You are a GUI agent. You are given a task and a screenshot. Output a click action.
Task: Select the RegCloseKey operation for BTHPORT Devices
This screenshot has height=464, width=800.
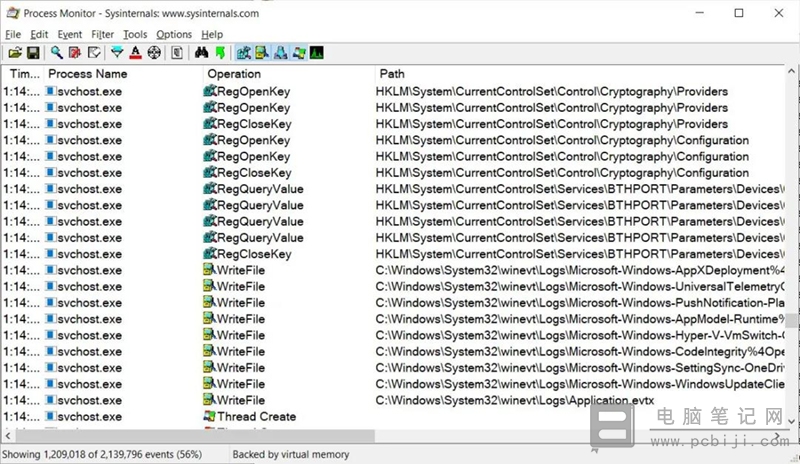[254, 254]
